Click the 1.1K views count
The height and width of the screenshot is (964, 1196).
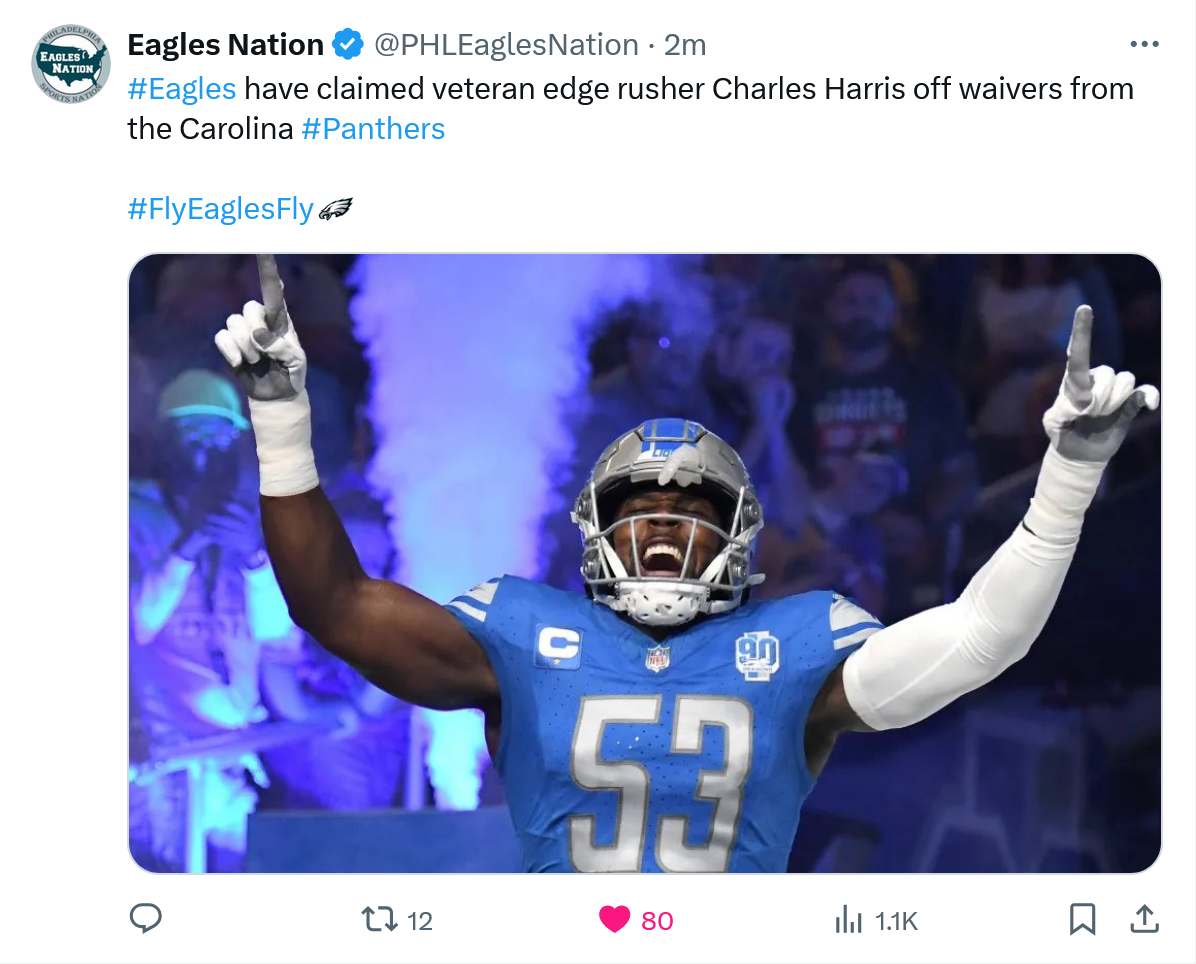pyautogui.click(x=896, y=921)
